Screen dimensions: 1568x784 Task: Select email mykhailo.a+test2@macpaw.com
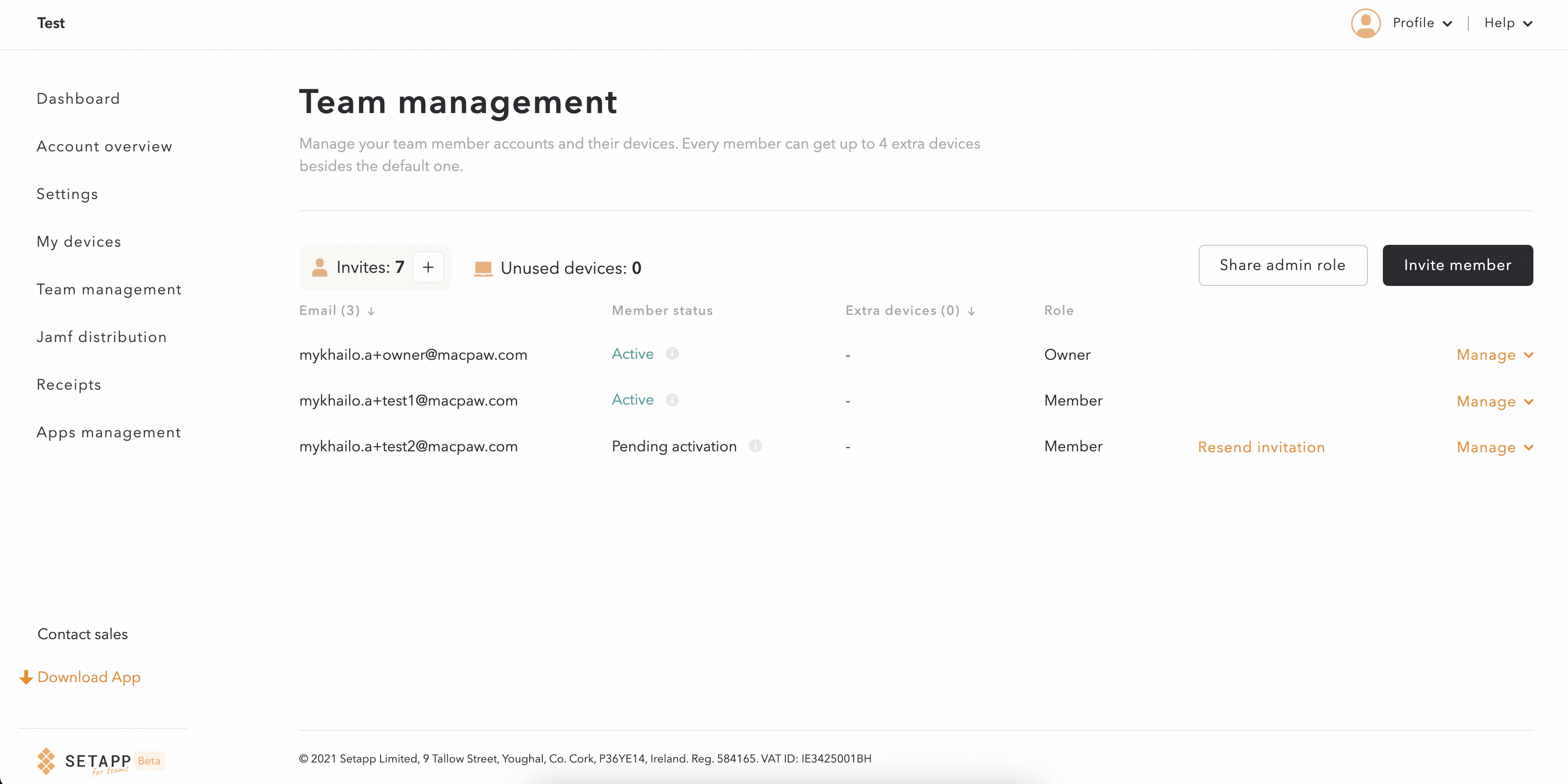409,447
